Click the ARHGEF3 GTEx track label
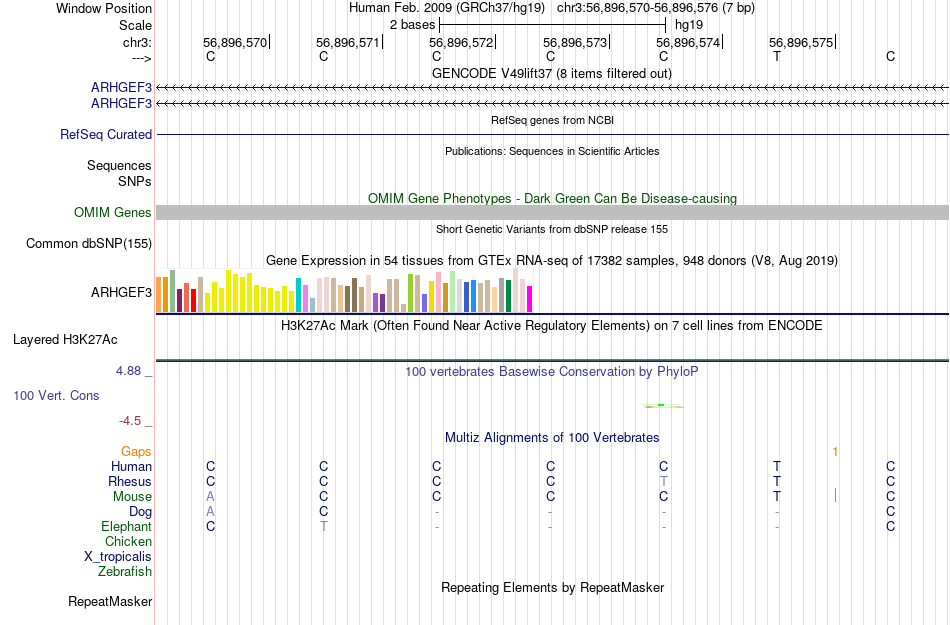Viewport: 950px width, 625px height. click(121, 293)
